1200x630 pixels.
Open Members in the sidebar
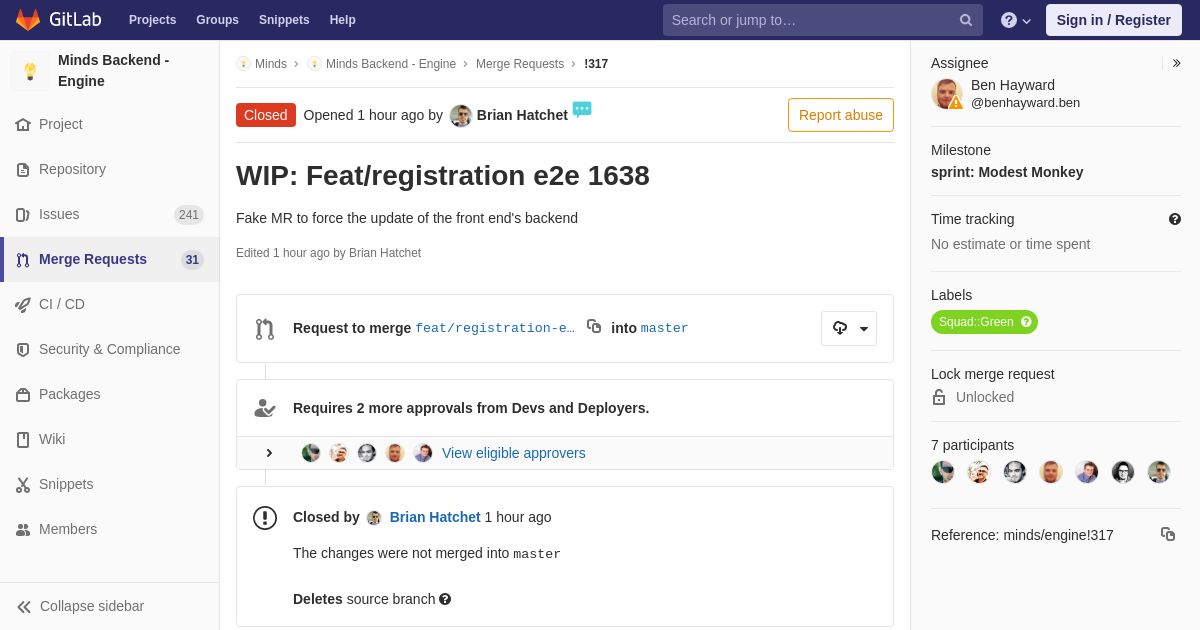coord(110,530)
